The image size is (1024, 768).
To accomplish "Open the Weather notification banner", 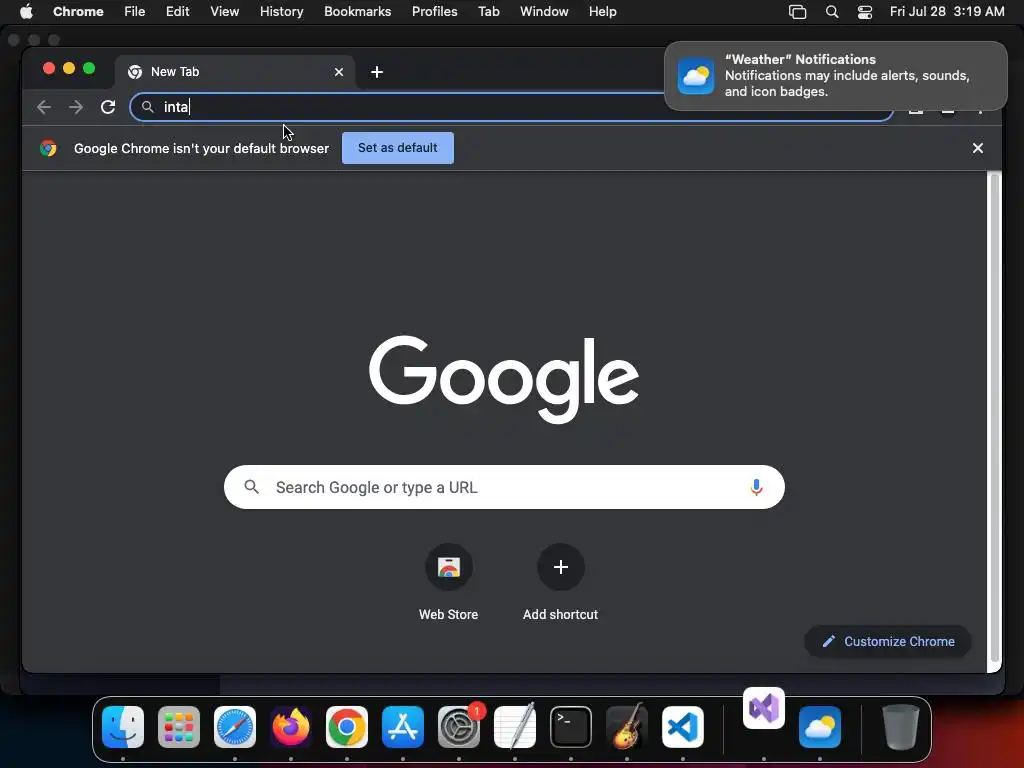I will pos(836,76).
